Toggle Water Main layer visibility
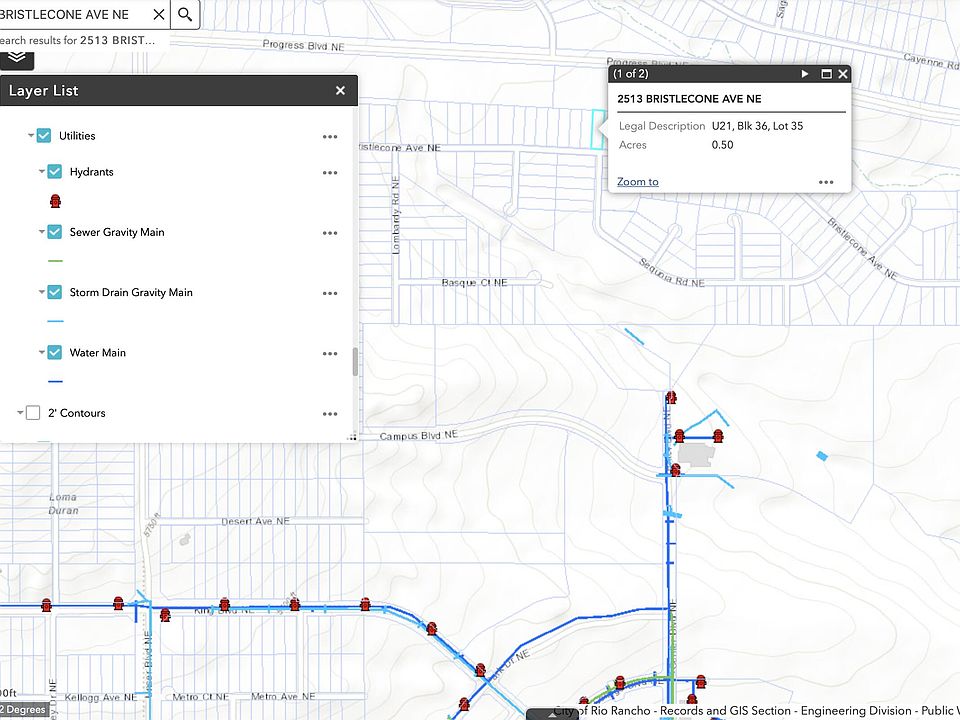The width and height of the screenshot is (960, 720). [55, 353]
